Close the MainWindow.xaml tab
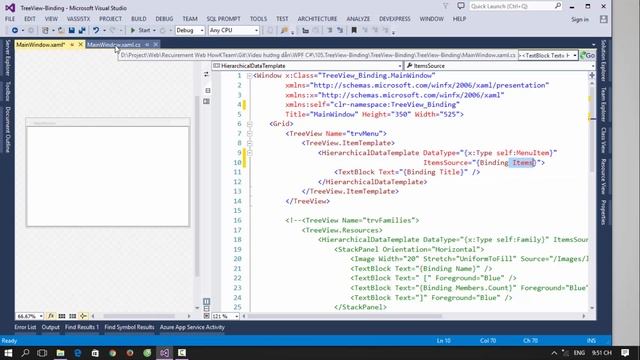 pos(80,44)
